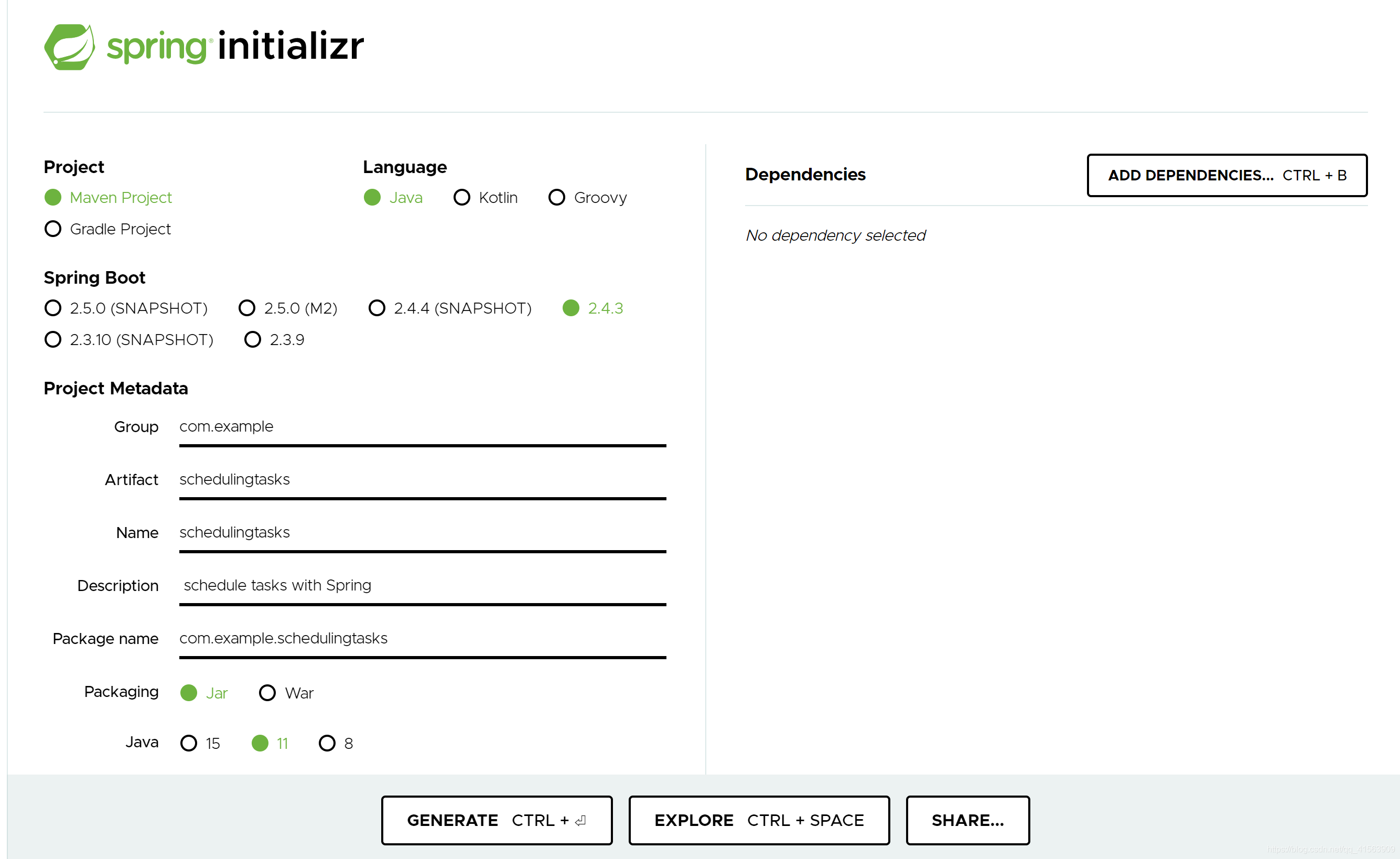The image size is (1400, 859).
Task: Select Spring Boot 2.3.9 version
Action: click(274, 340)
